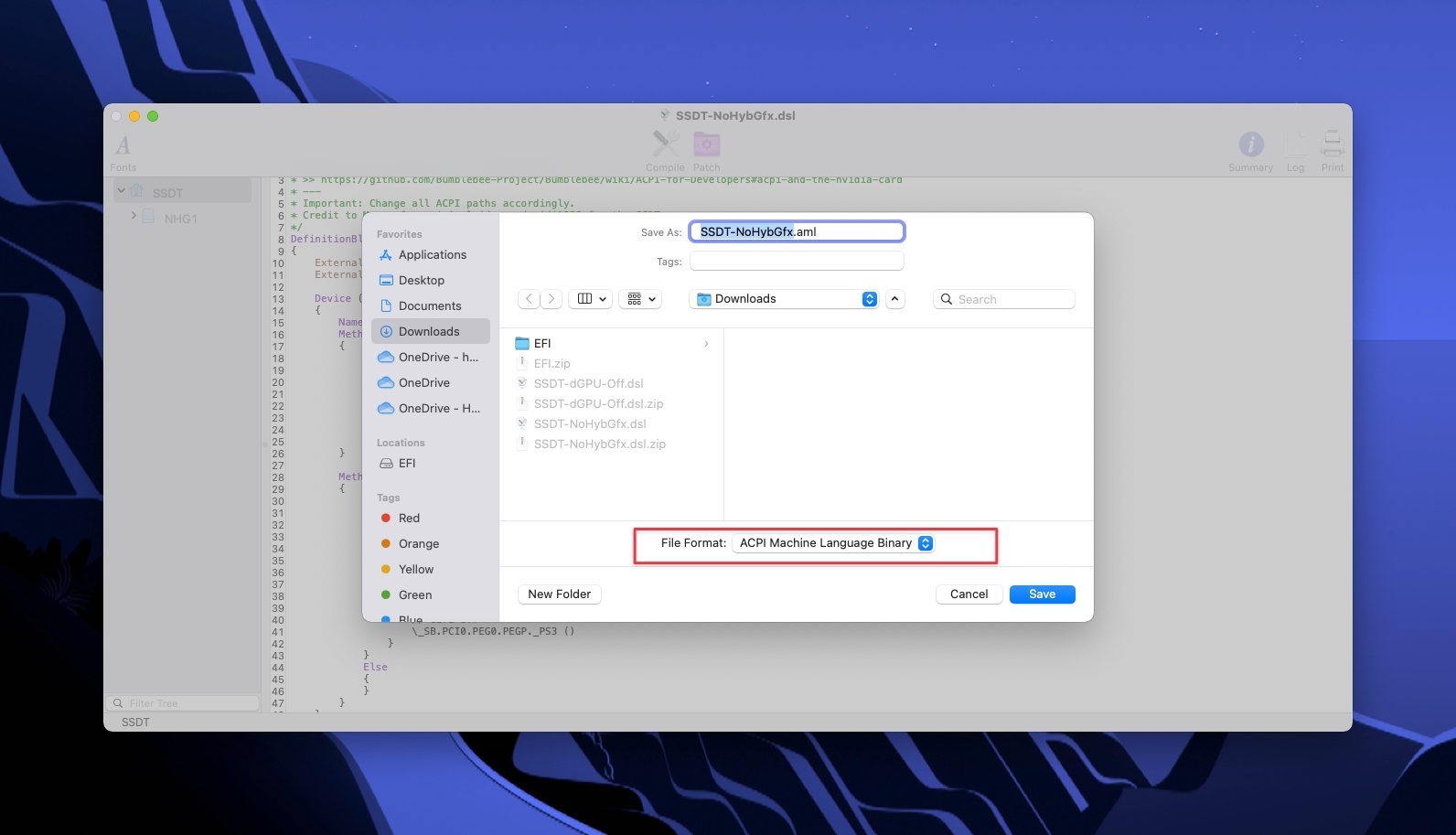This screenshot has width=1456, height=835.
Task: Click the Print toolbar icon
Action: click(1333, 145)
